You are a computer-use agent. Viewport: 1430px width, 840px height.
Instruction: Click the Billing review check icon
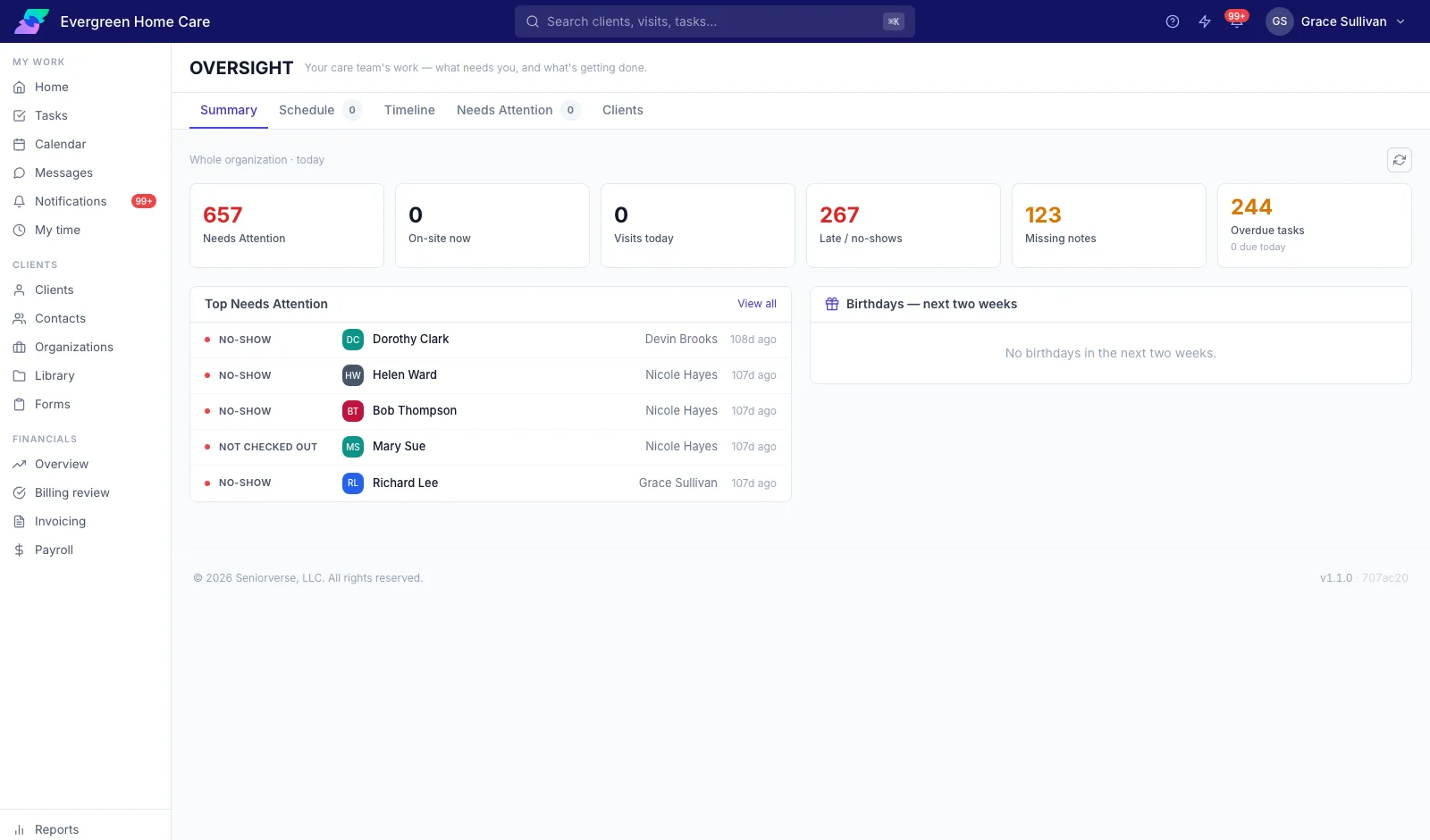pos(20,492)
